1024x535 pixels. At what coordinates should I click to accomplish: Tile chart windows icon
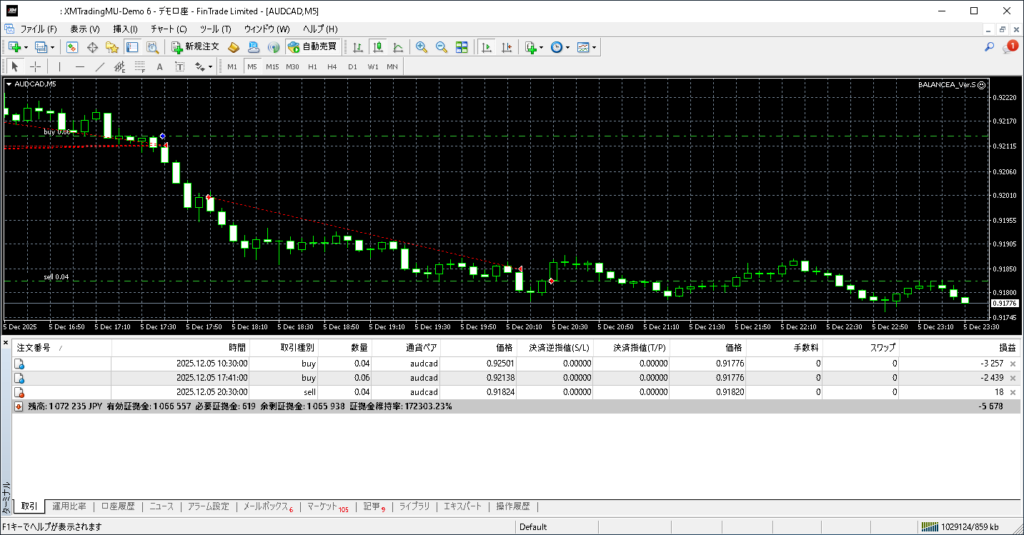point(461,47)
